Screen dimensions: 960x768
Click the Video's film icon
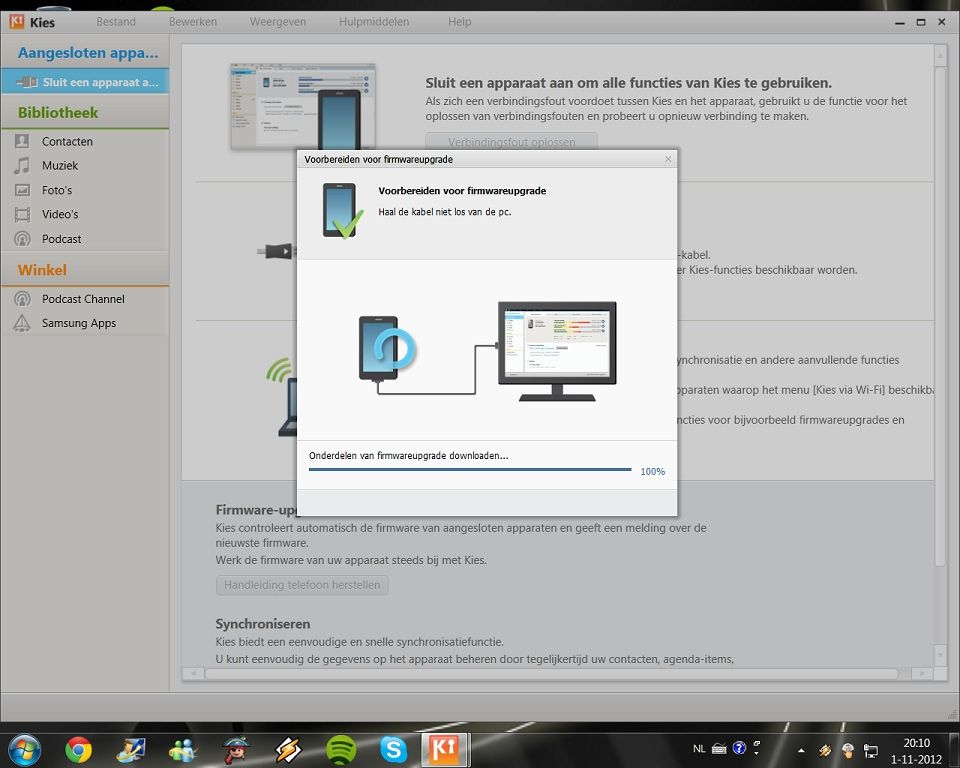(22, 214)
